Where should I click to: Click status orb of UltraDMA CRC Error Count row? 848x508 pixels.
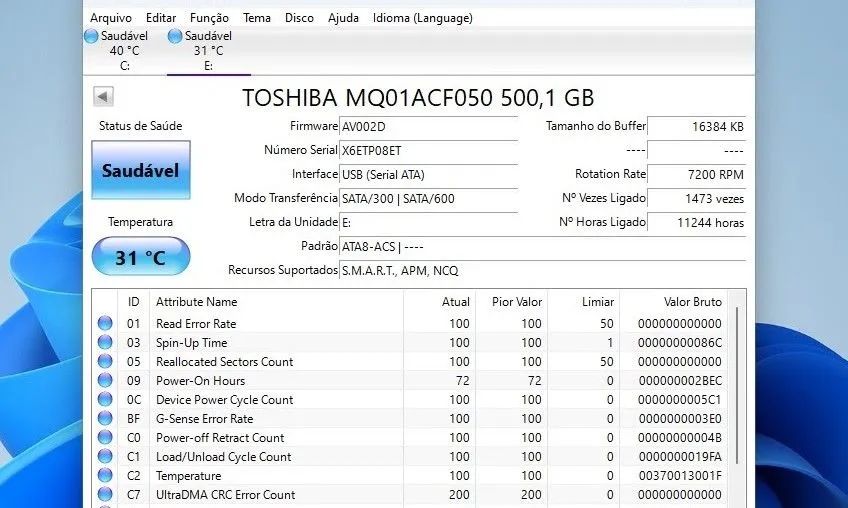coord(105,494)
